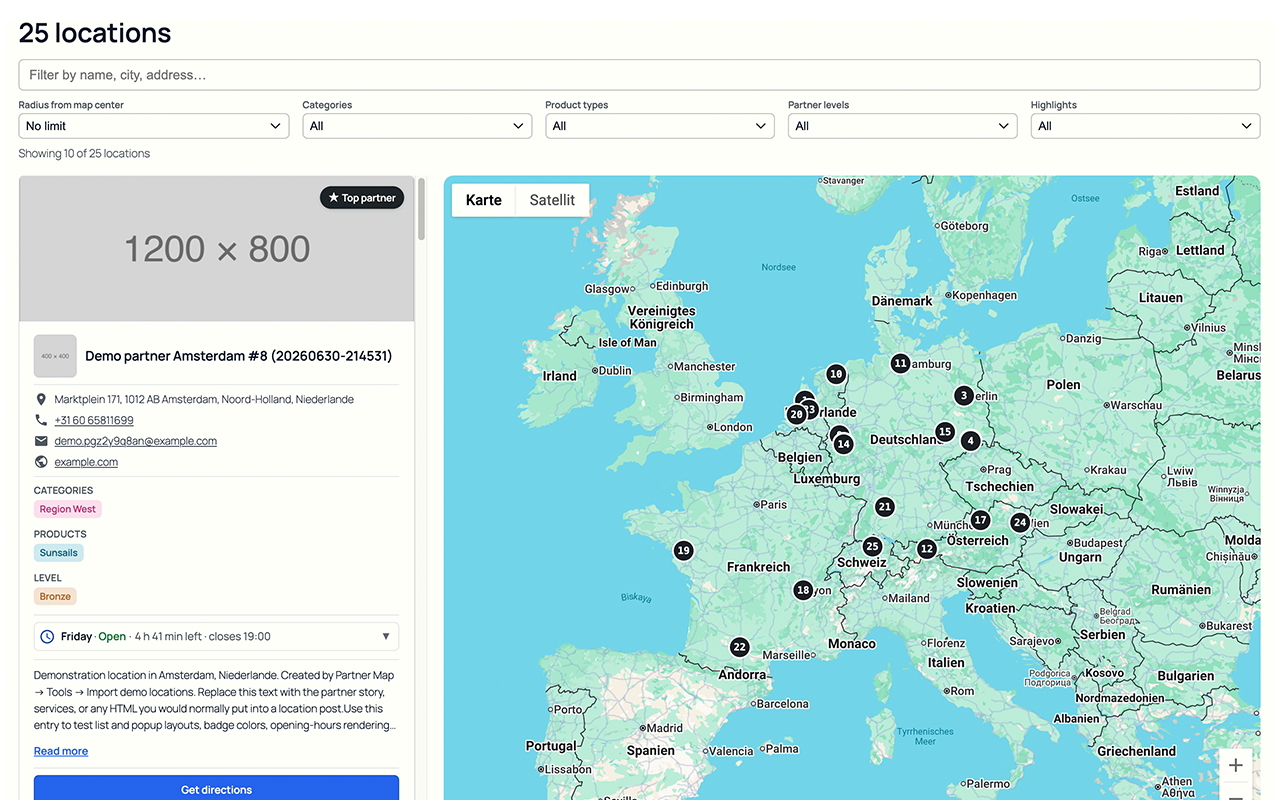Select map marker 24 near Wien

pos(1020,522)
